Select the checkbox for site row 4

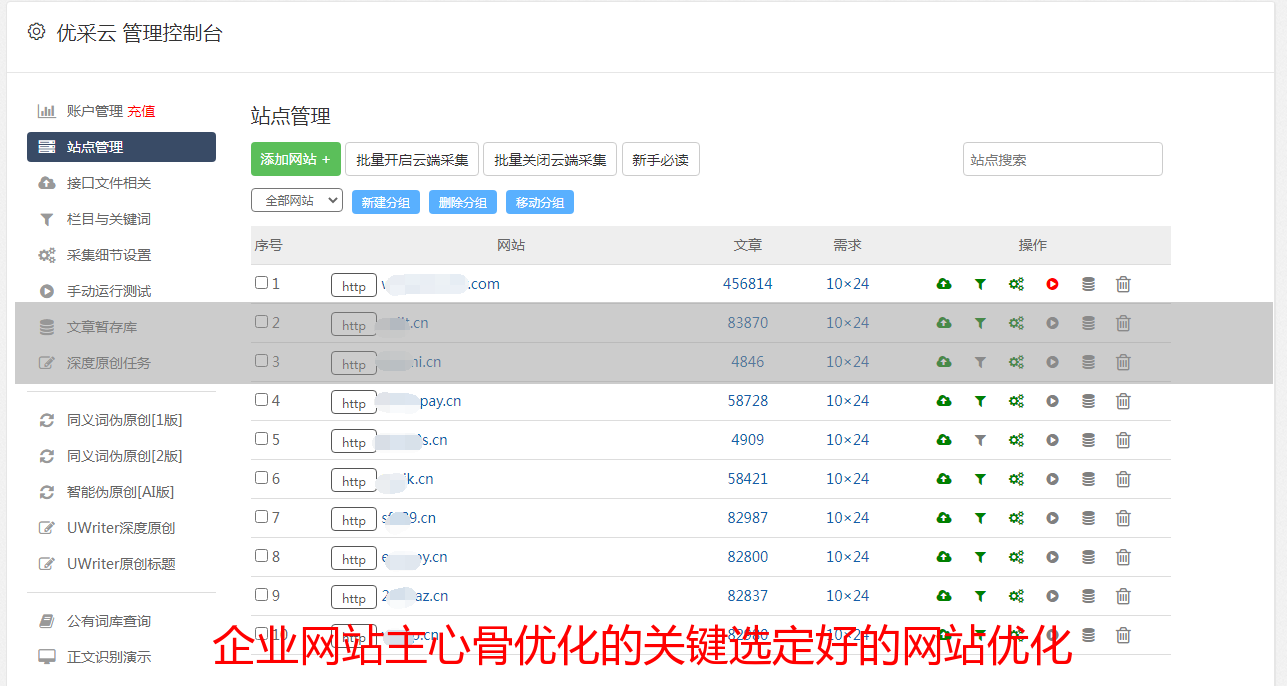(261, 400)
